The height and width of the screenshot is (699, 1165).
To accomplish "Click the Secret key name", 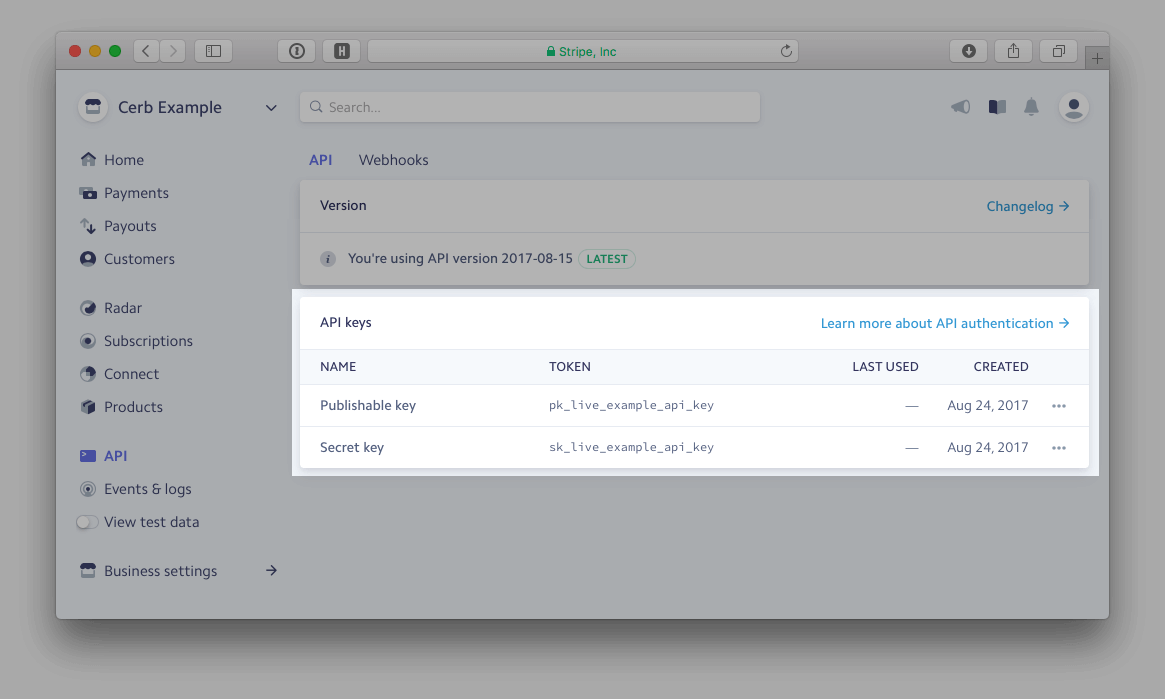I will (351, 447).
